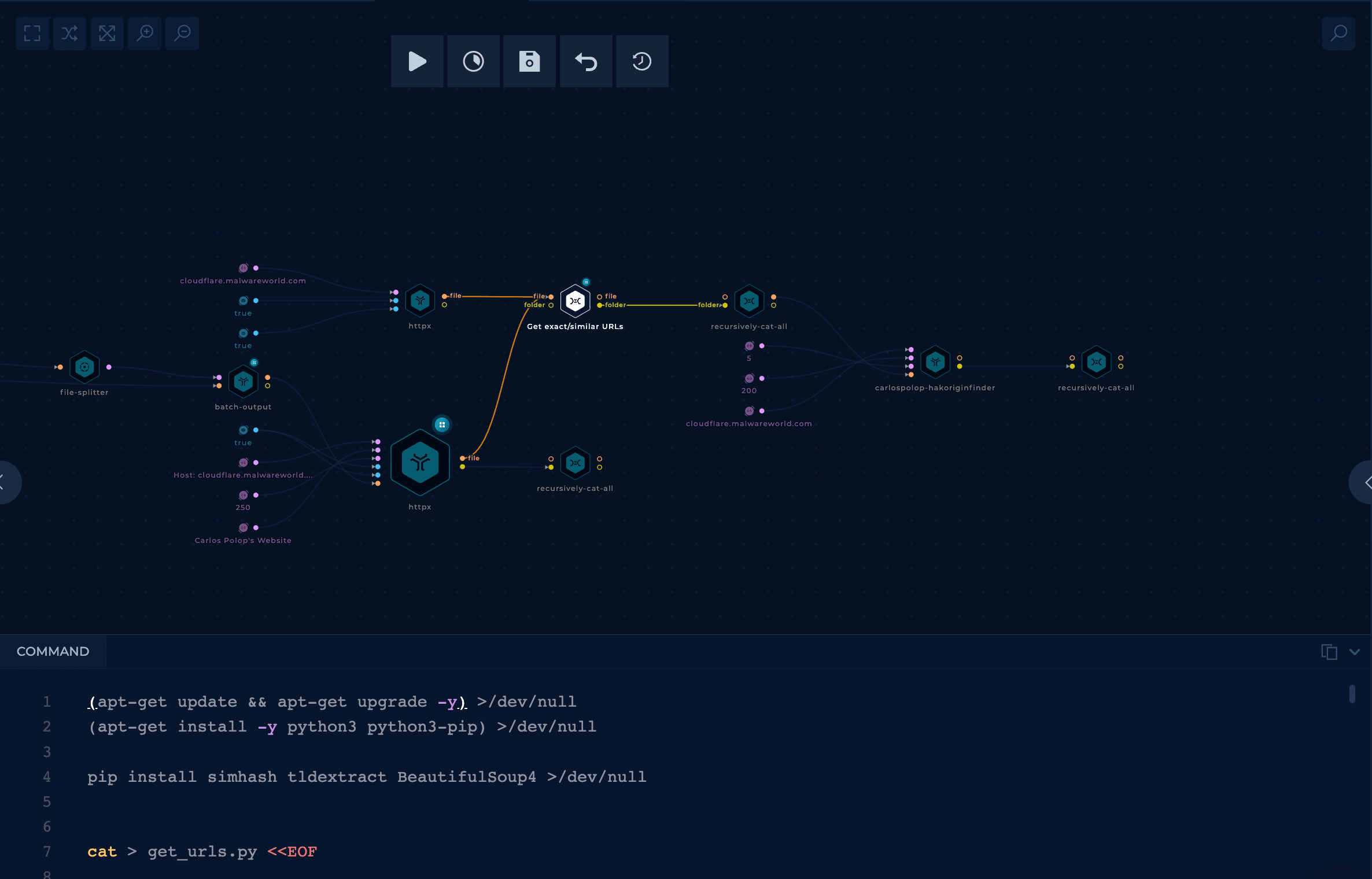This screenshot has height=879, width=1372.
Task: Click the badge above Get exact/similar URLs node
Action: [x=586, y=282]
